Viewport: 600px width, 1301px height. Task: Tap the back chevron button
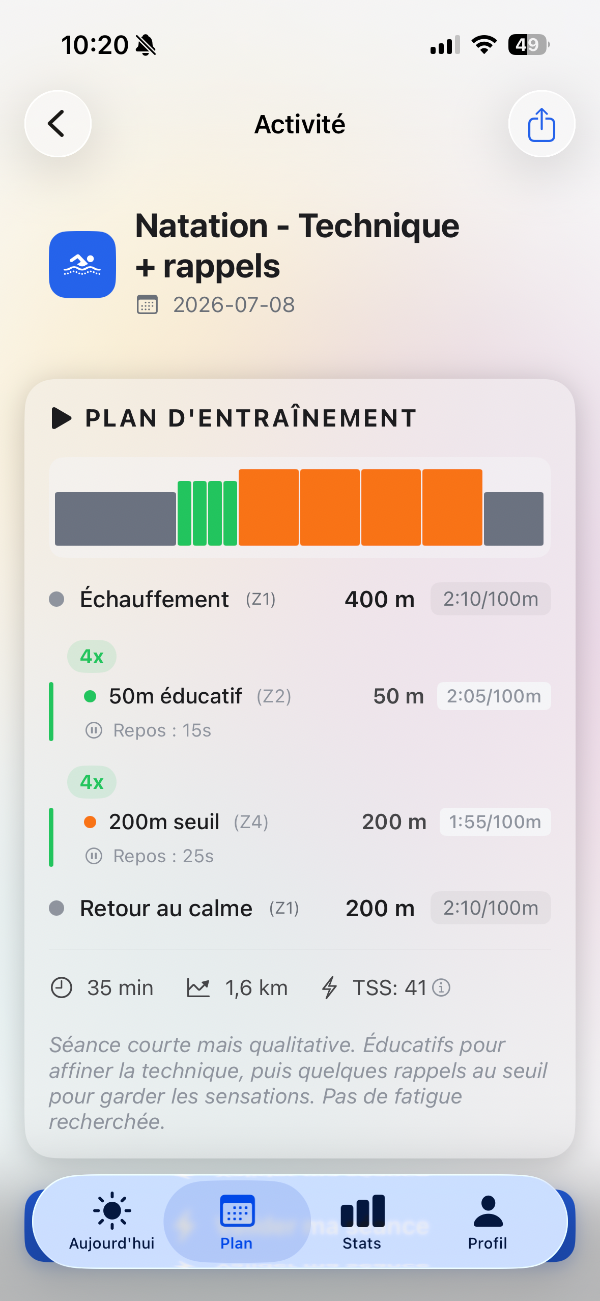[58, 124]
